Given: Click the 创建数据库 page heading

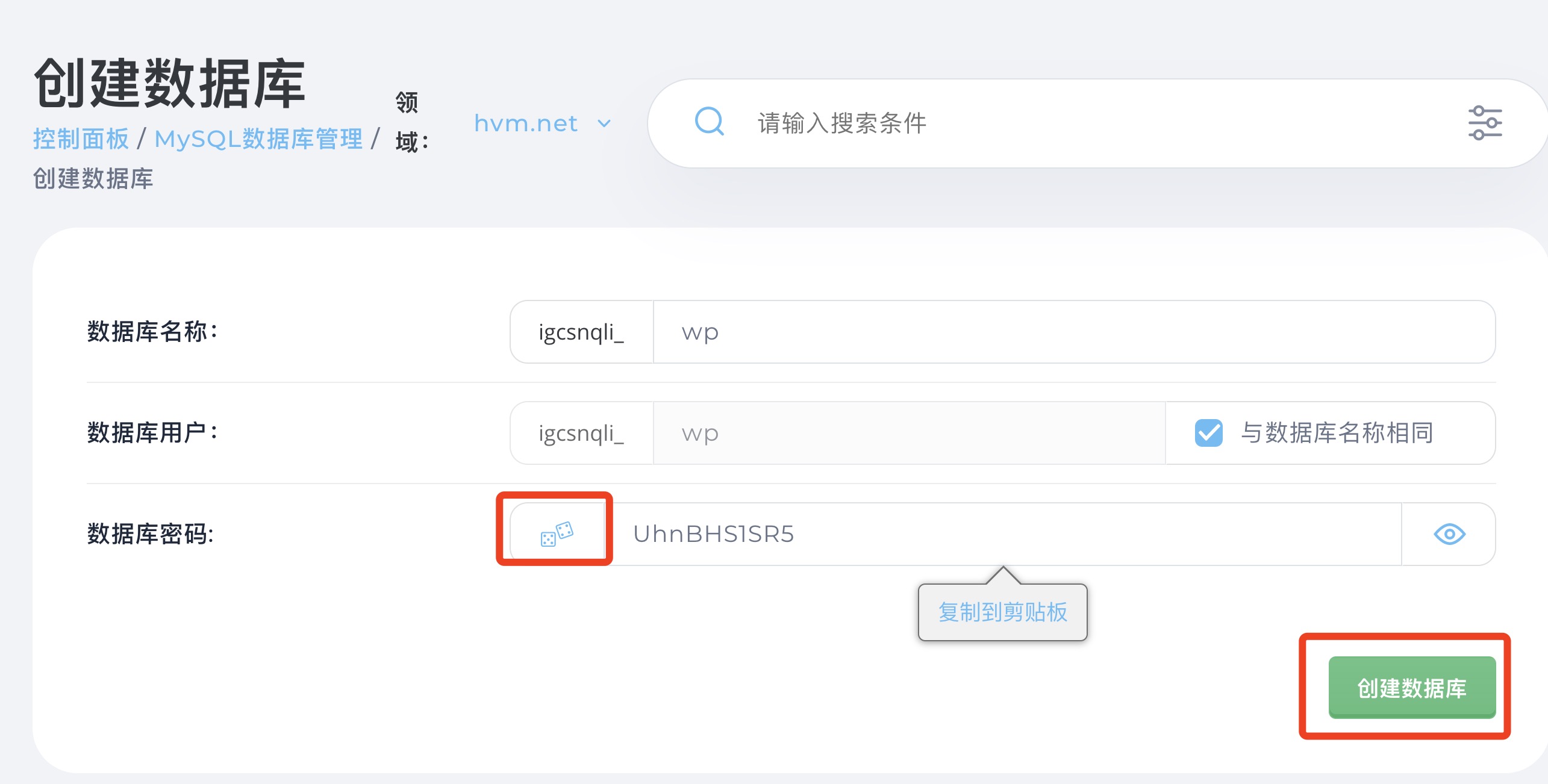Looking at the screenshot, I should click(170, 84).
